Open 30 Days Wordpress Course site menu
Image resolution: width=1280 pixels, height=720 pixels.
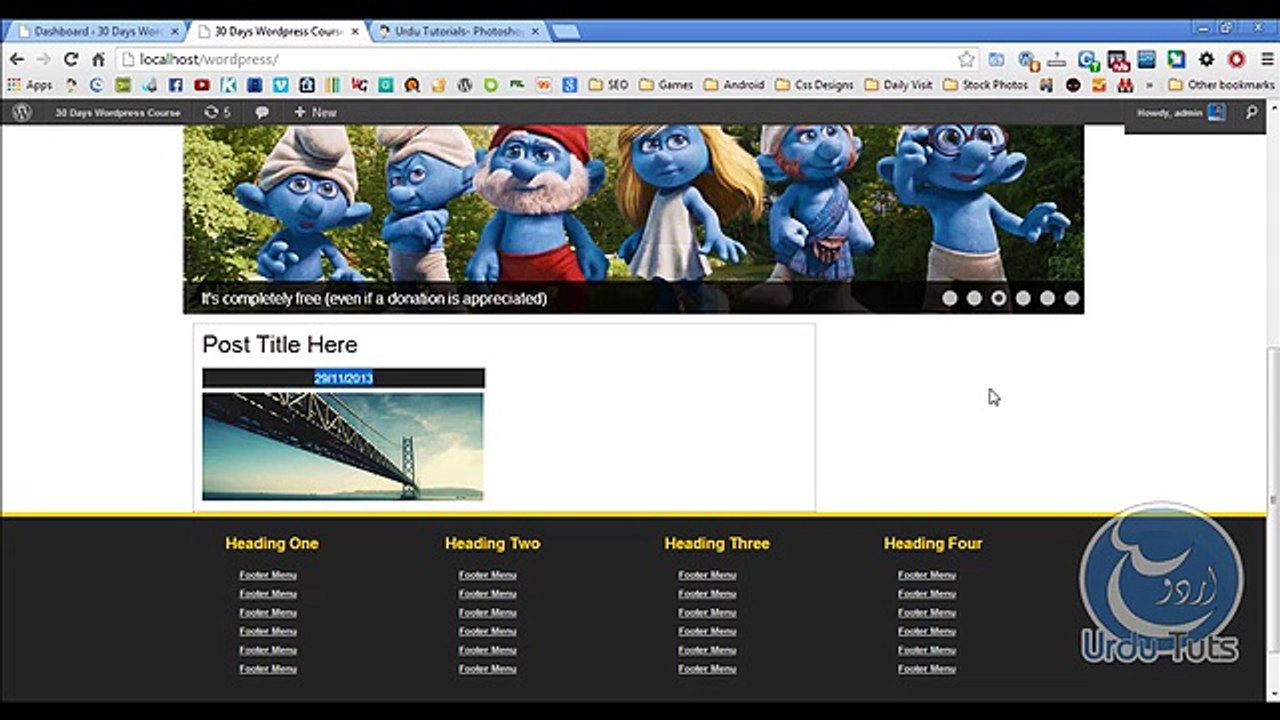click(117, 113)
